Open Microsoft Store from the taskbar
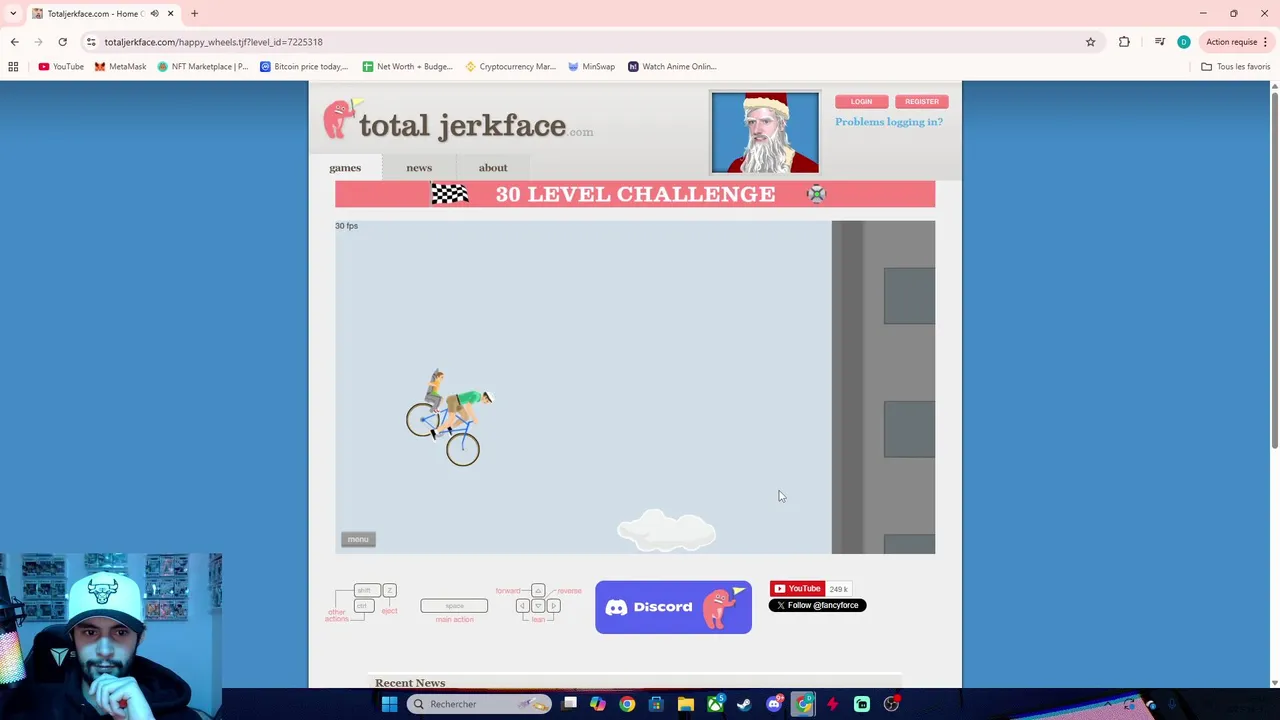 pos(656,704)
